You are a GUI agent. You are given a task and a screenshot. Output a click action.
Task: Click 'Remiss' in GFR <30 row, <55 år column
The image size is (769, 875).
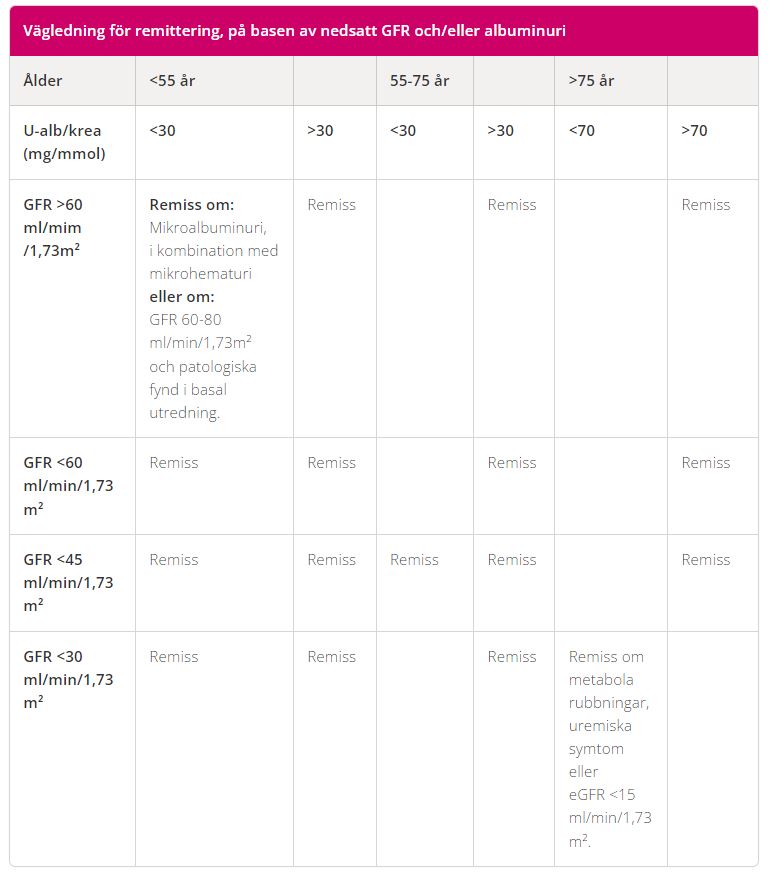(x=174, y=657)
